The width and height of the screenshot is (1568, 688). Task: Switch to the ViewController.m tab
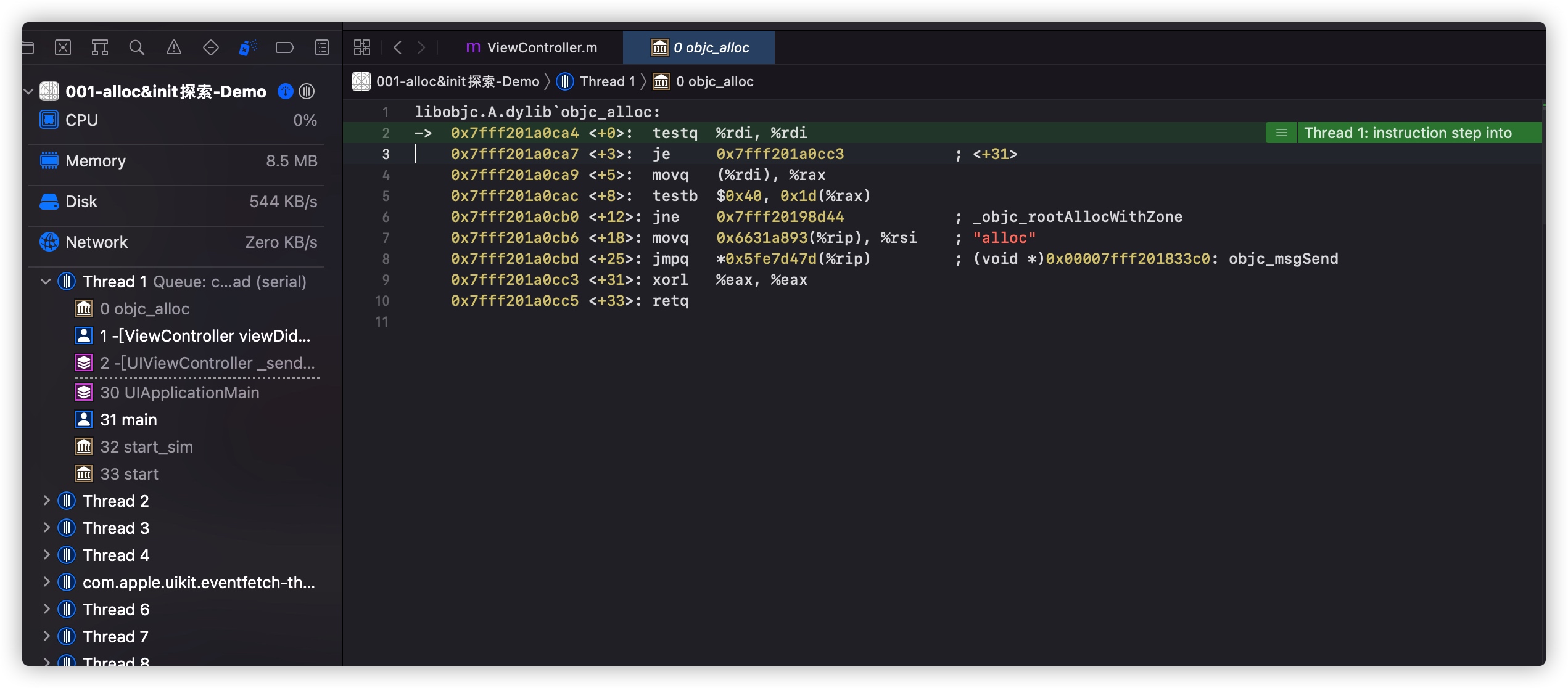[x=531, y=47]
